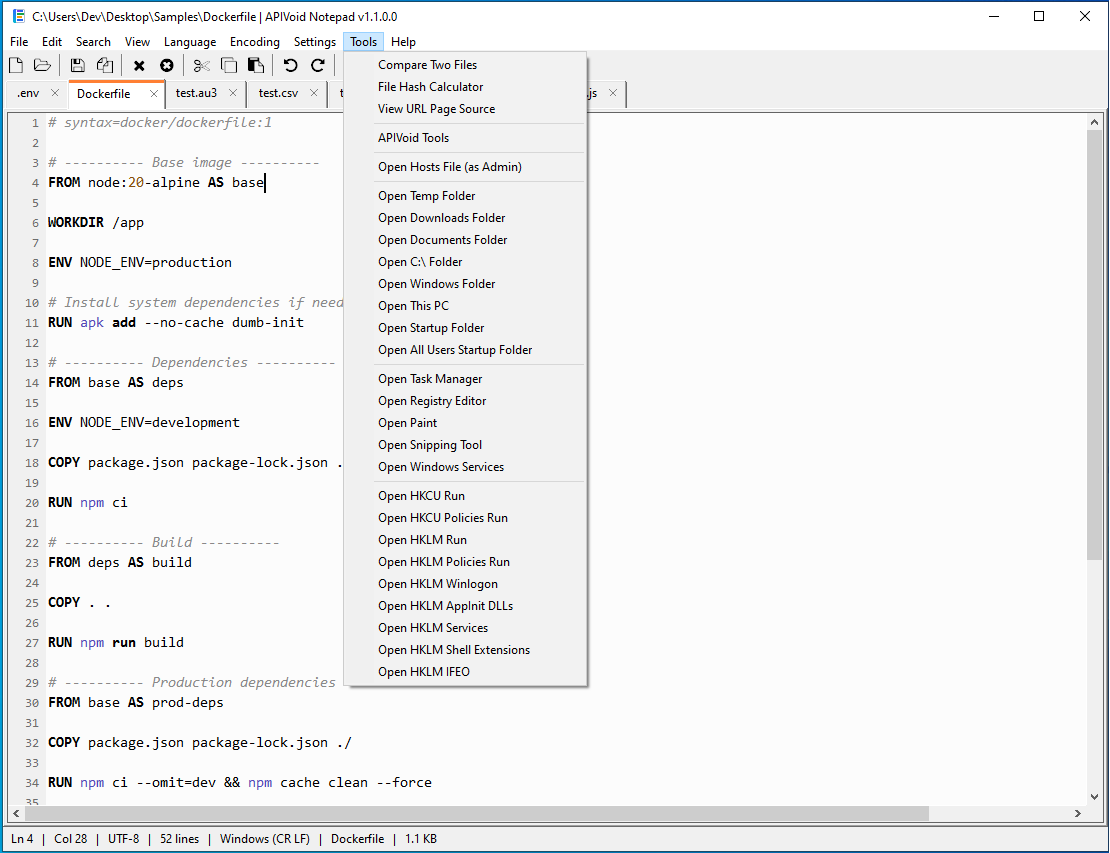The width and height of the screenshot is (1110, 853).
Task: Choose Compare Two Files
Action: (x=465, y=64)
